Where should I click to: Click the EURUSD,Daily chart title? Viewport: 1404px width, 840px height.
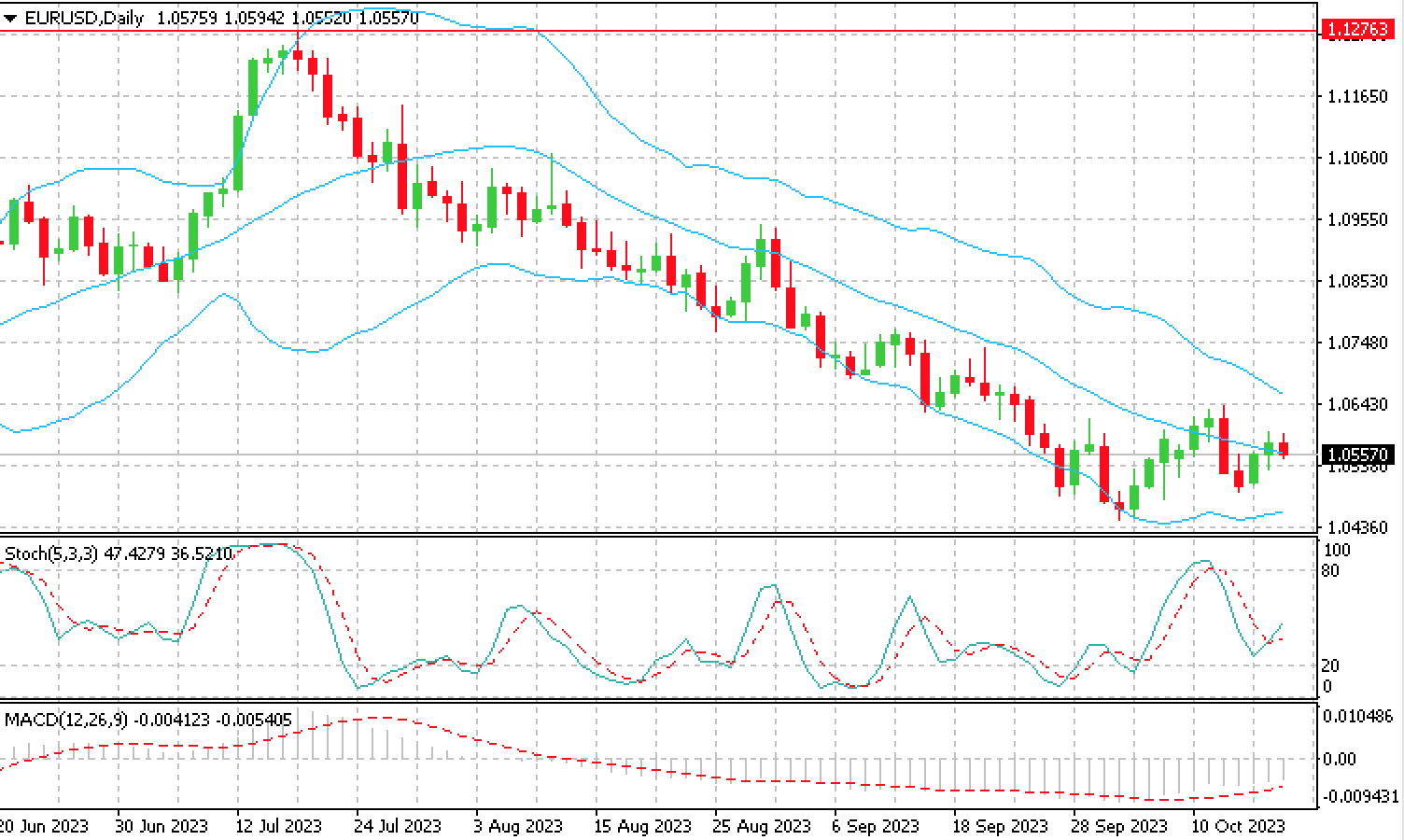82,18
